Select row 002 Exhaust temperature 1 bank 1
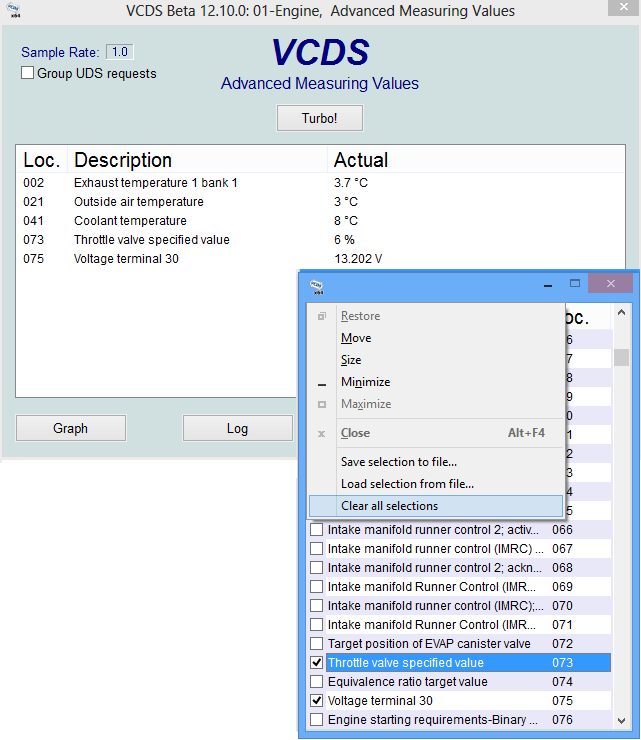Screen dimensions: 641x740 [x=320, y=183]
